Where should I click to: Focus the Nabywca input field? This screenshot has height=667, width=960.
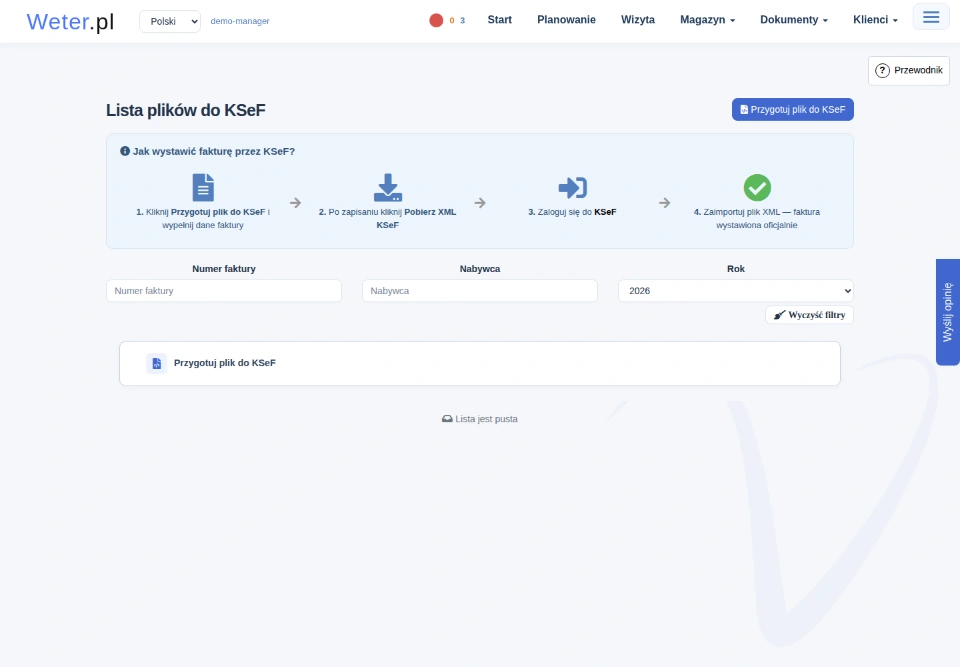[x=479, y=290]
